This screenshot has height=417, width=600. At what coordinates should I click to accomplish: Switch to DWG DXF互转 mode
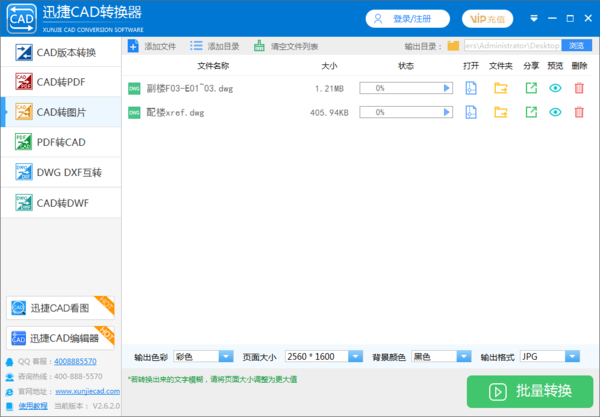(61, 173)
